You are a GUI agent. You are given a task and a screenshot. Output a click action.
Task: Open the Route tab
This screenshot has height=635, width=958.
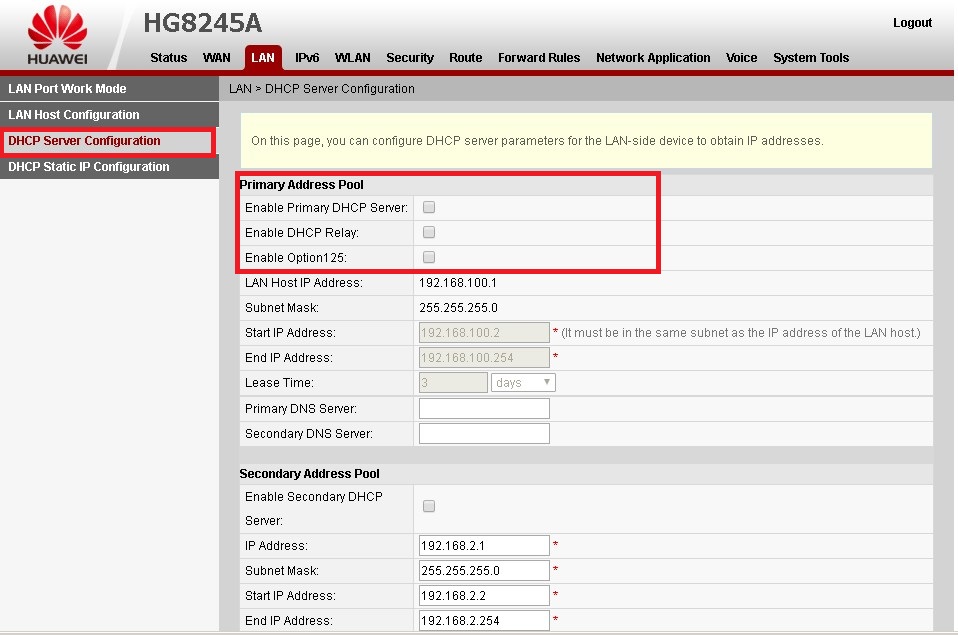(x=466, y=57)
